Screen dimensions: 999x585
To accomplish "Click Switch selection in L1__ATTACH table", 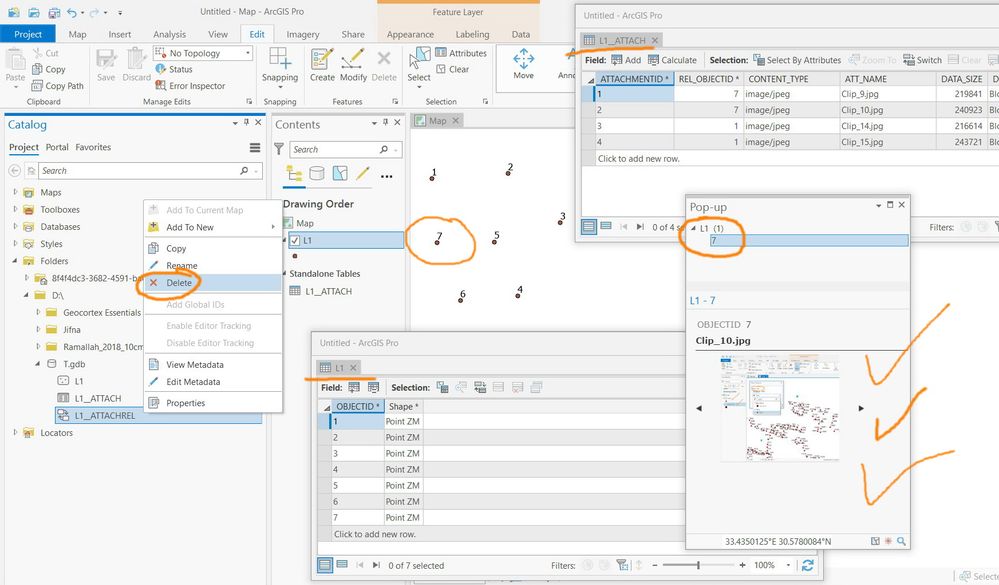I will click(x=922, y=60).
